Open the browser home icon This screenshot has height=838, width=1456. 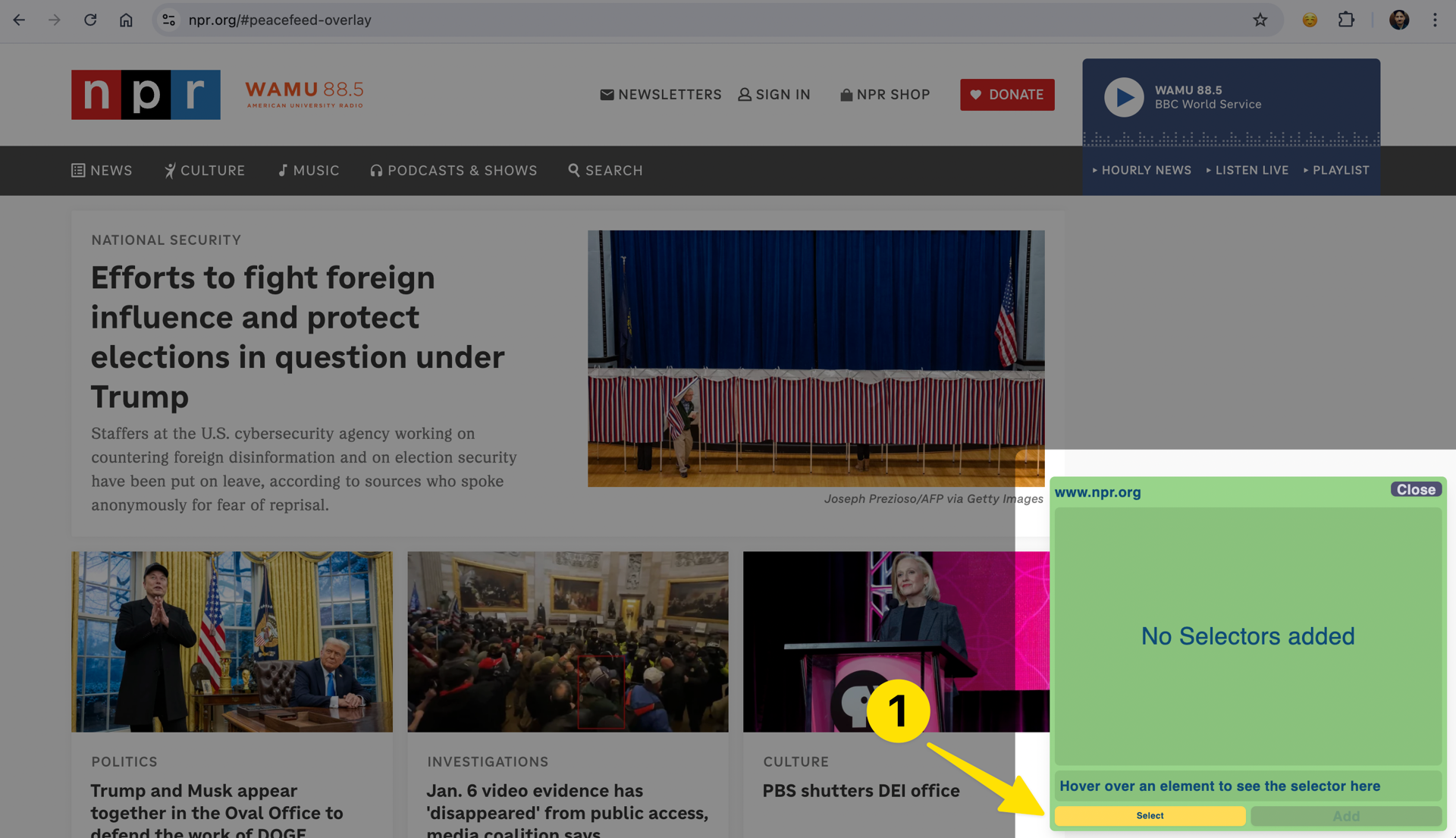coord(126,20)
